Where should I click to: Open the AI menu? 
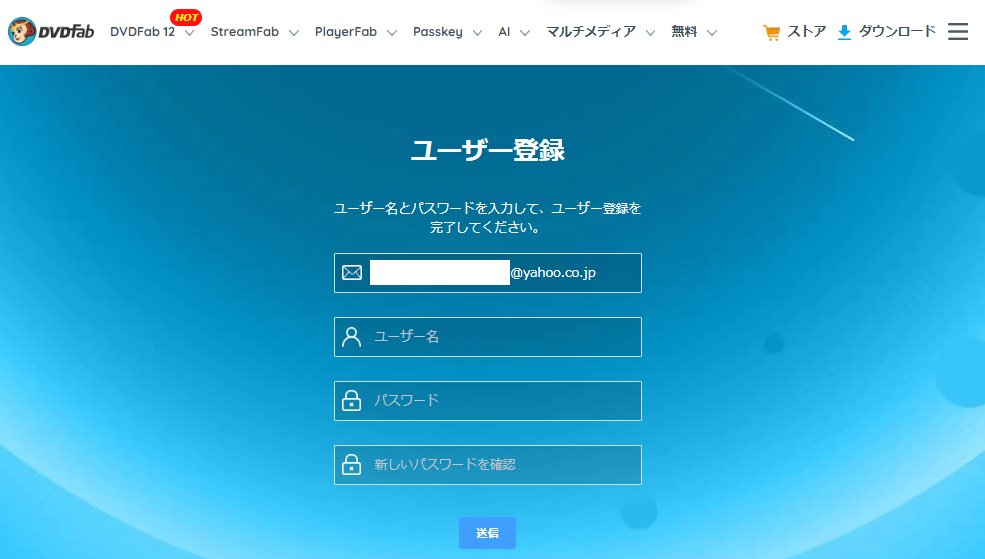click(504, 32)
